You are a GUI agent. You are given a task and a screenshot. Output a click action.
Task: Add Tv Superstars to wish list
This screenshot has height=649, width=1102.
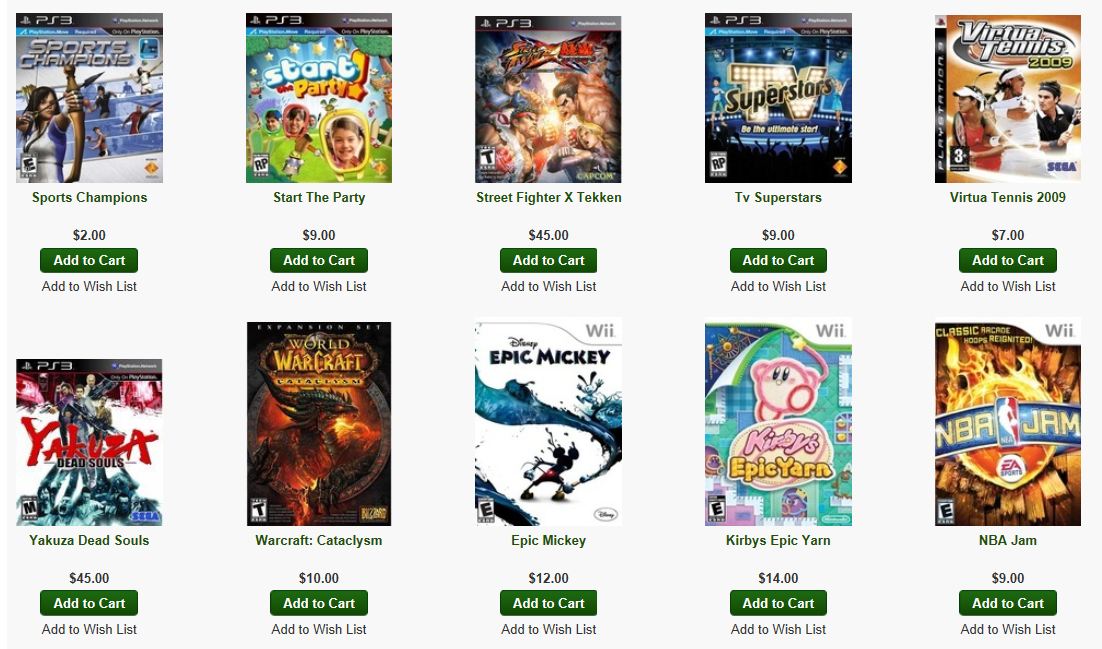[778, 286]
